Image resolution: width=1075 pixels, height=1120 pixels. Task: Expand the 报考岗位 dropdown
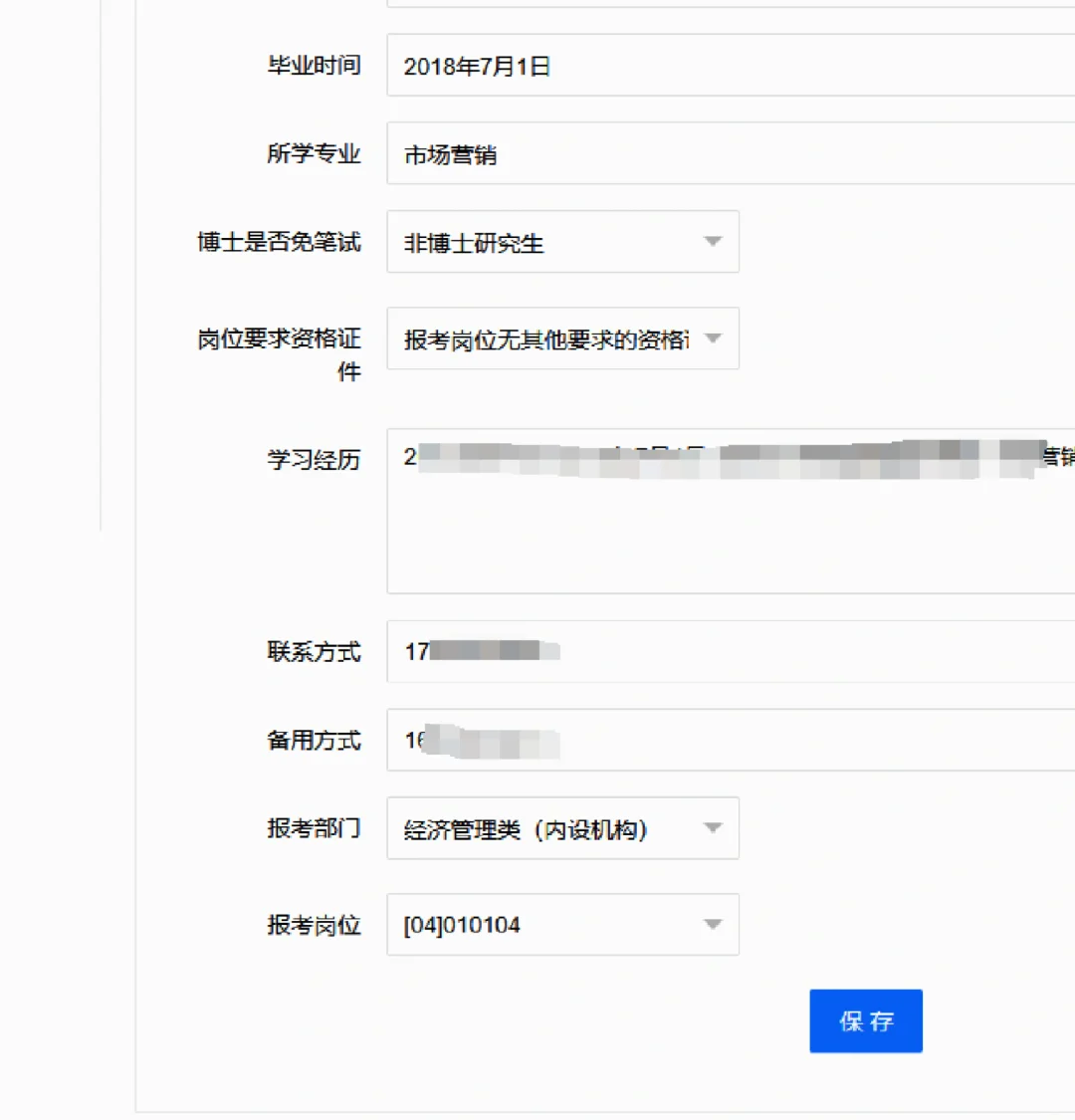tap(562, 925)
